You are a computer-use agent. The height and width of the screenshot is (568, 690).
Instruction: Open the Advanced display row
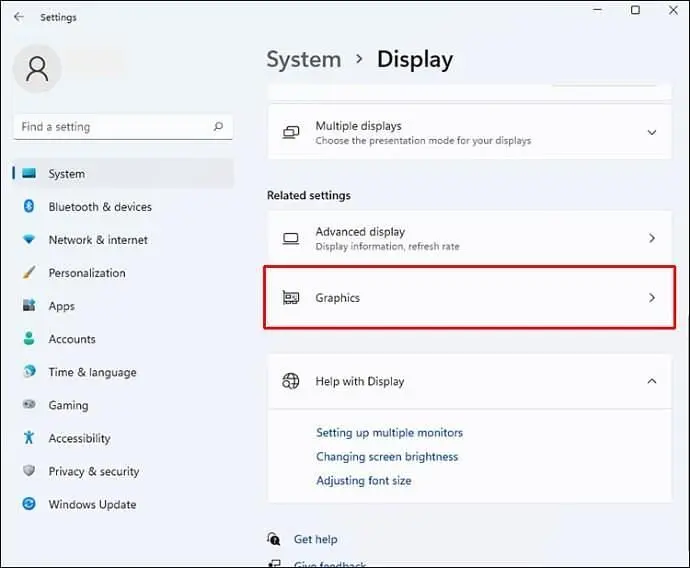470,238
